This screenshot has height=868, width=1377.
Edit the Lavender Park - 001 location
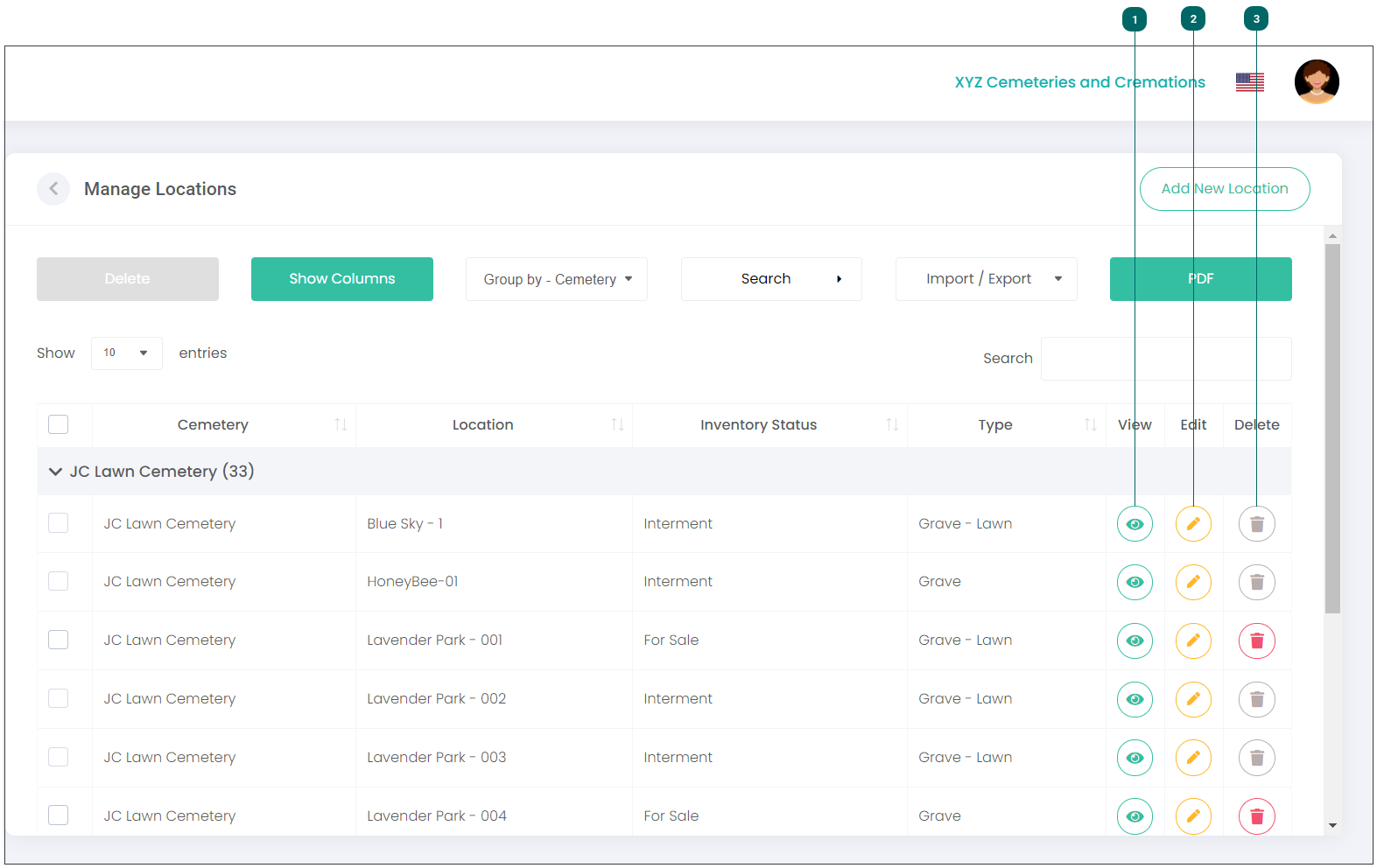pos(1193,640)
